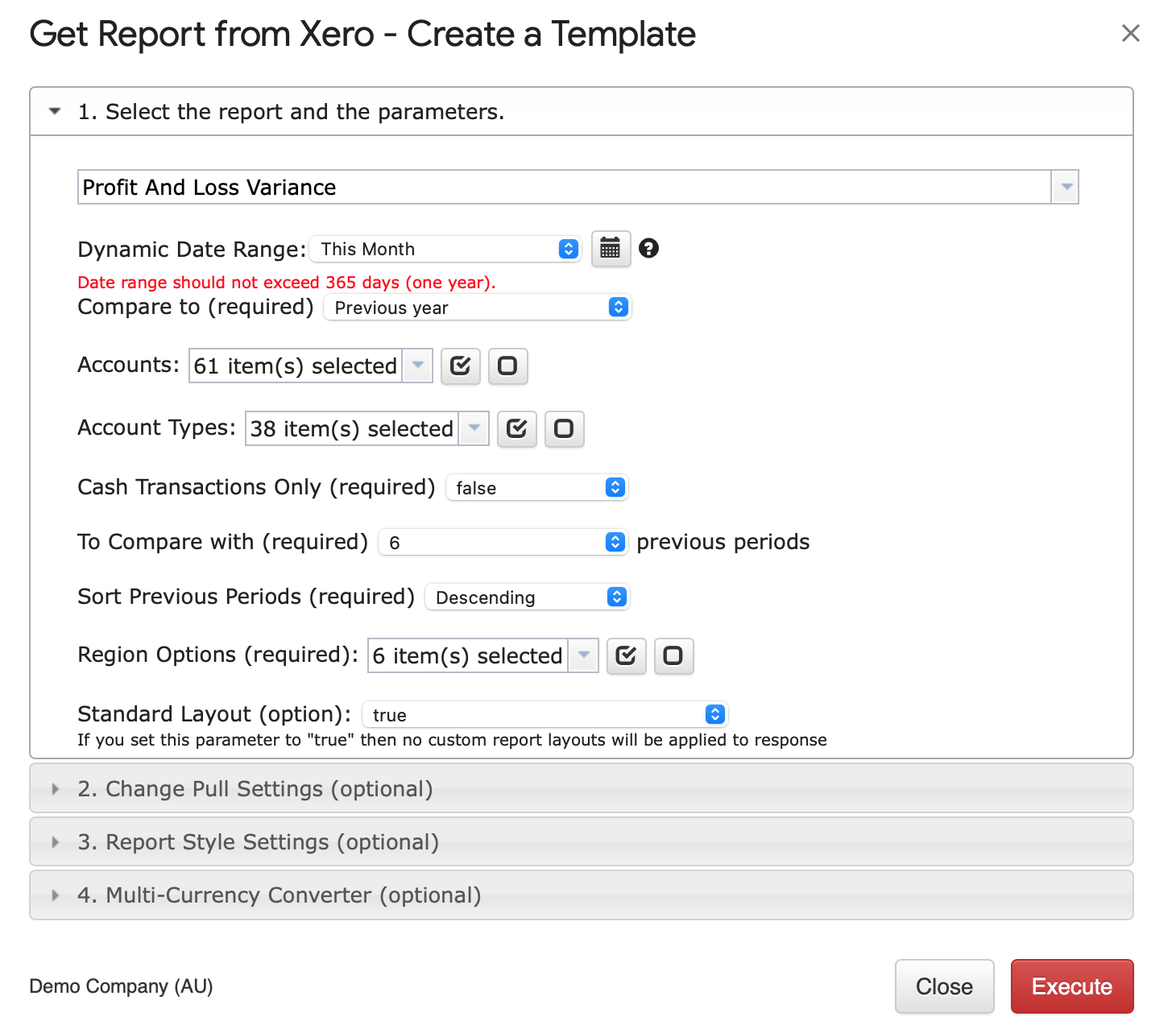
Task: Click the Execute button
Action: [1072, 986]
